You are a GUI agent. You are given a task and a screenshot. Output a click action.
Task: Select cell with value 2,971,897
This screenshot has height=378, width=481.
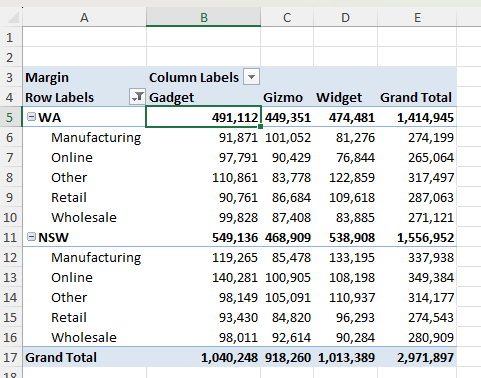coord(417,357)
